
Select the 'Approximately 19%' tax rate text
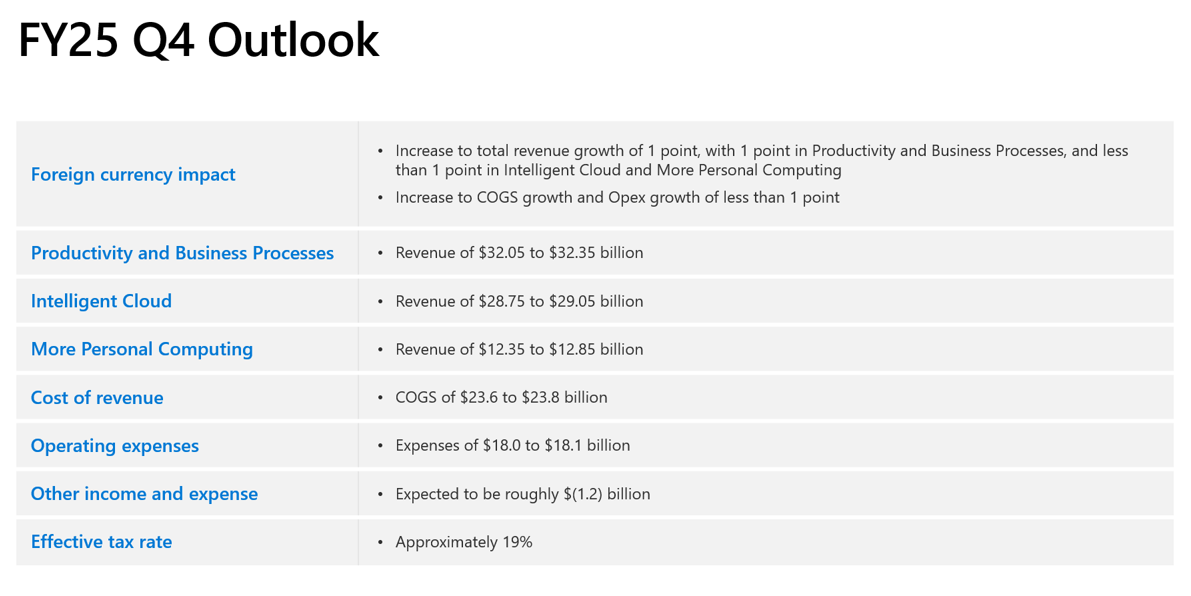point(464,542)
